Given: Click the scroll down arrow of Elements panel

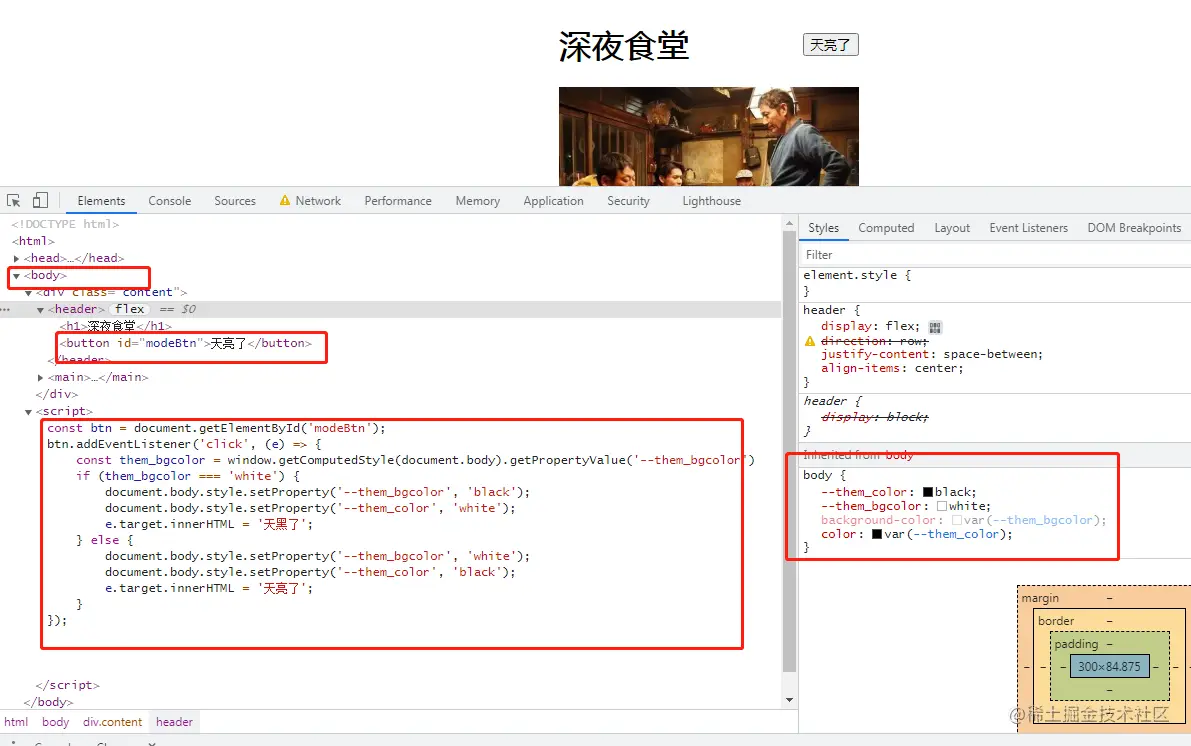Looking at the screenshot, I should [789, 700].
